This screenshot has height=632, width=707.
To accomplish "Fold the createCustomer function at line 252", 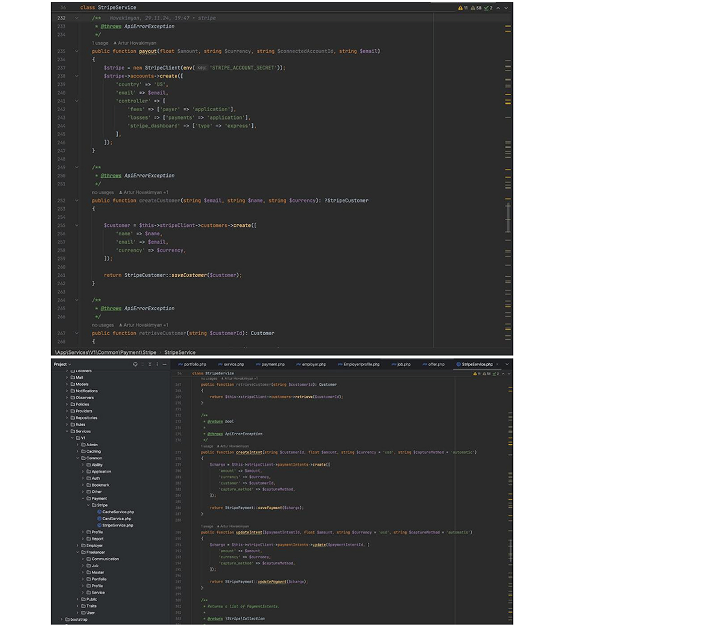I will 76,201.
